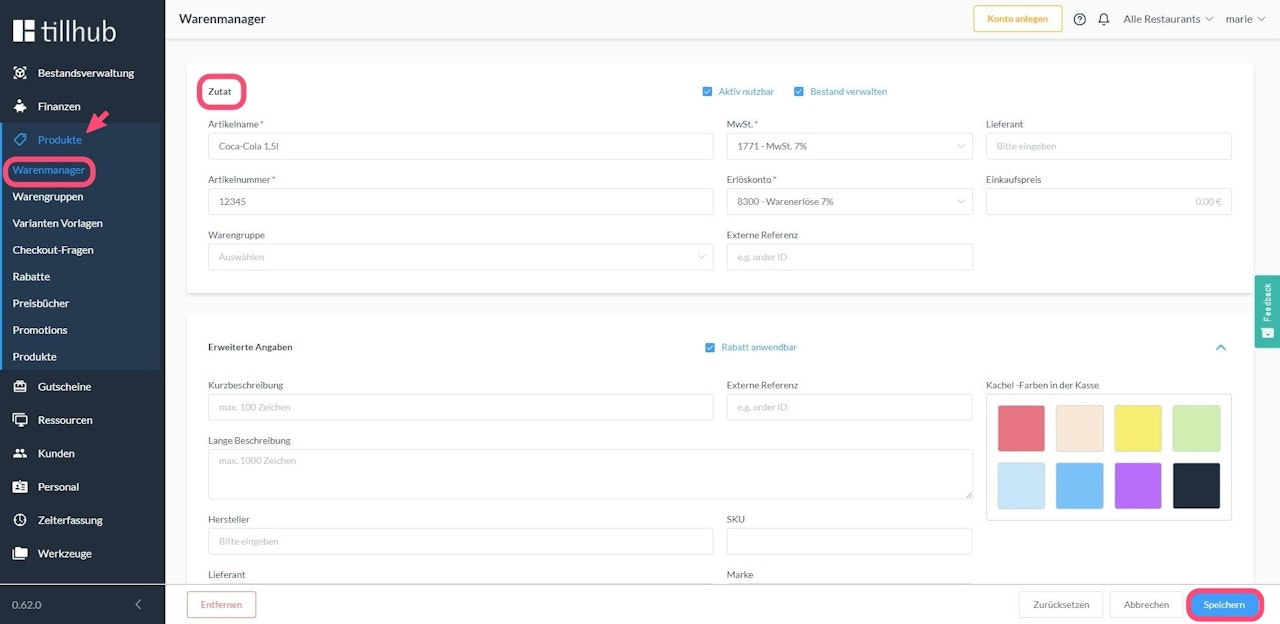Click the Lange Beschreibung textarea

(590, 474)
